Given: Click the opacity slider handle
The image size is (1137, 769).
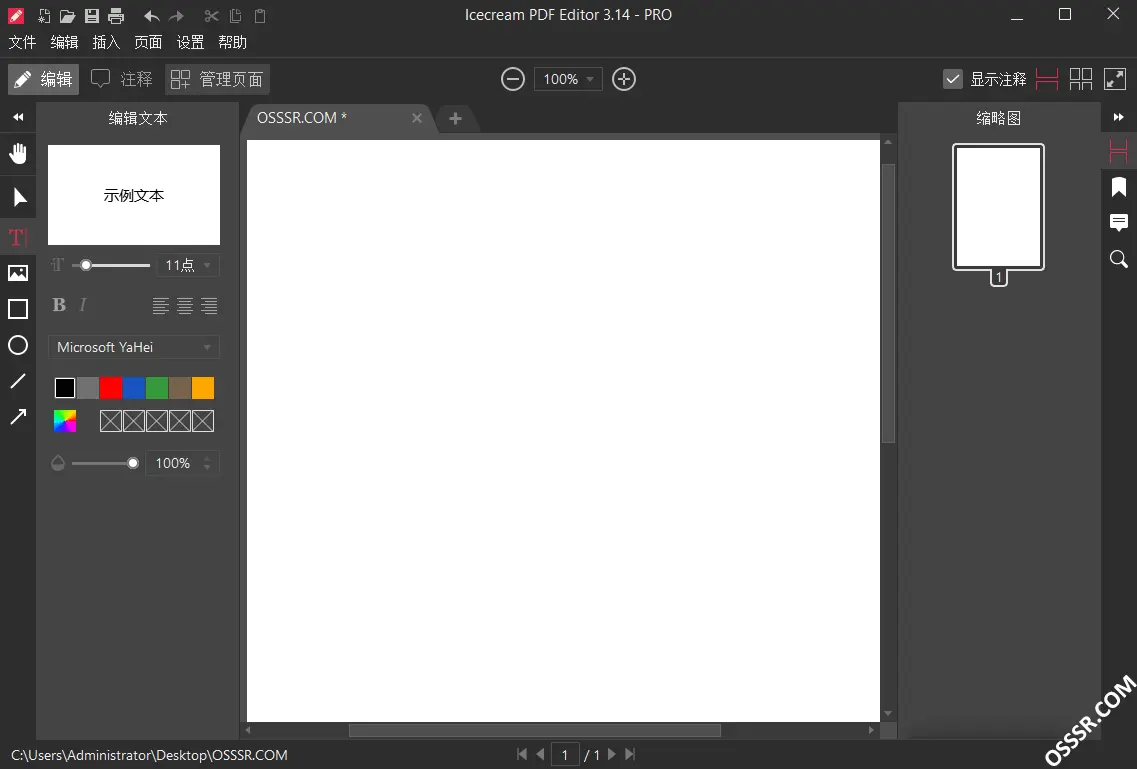Looking at the screenshot, I should point(133,463).
